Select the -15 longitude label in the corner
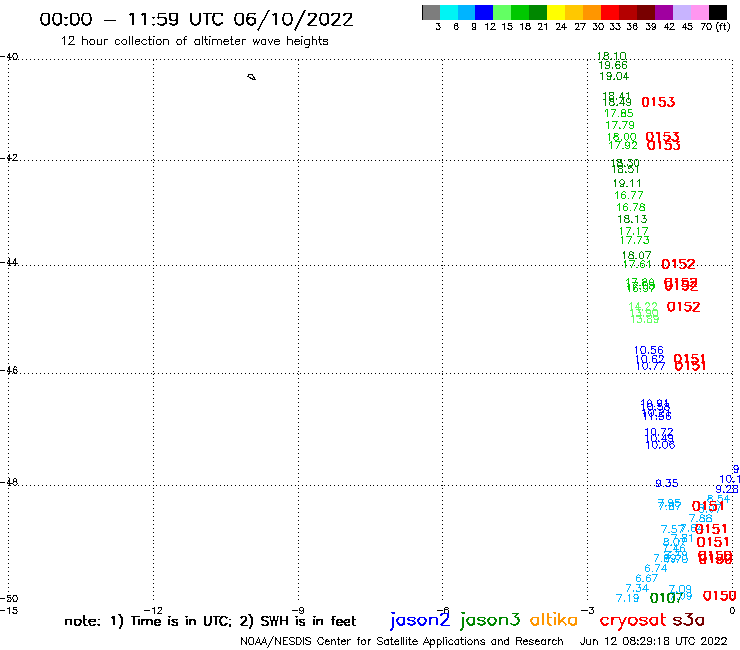740x650 pixels. 9,611
